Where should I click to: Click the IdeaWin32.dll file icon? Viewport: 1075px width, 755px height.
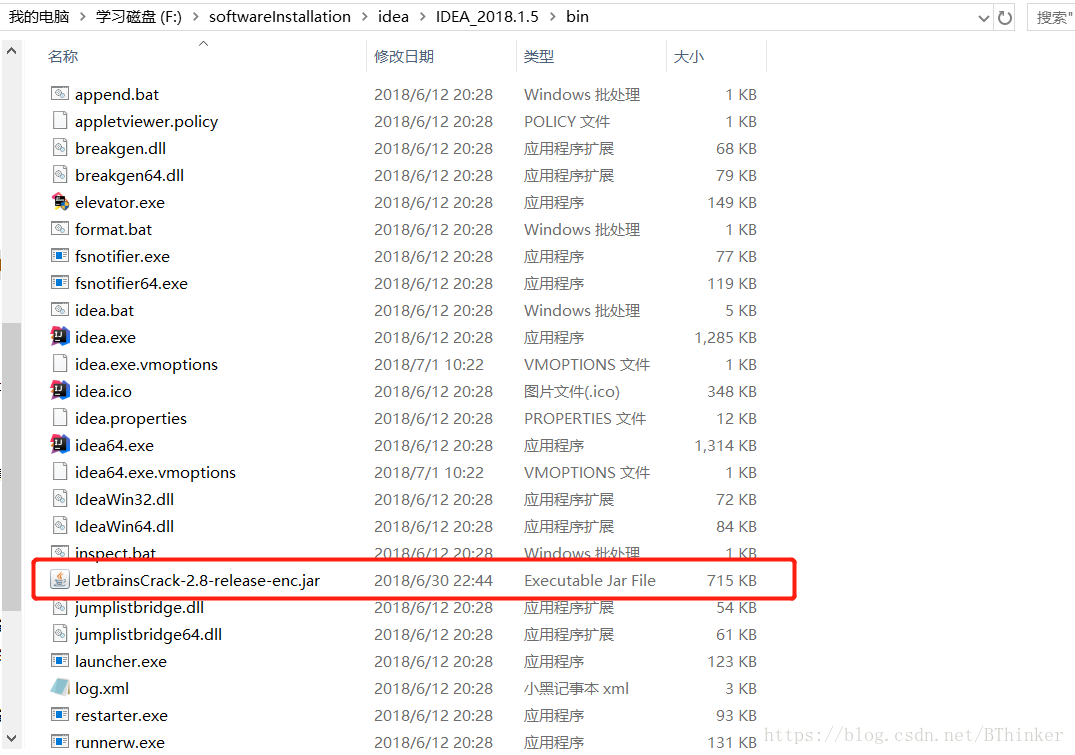click(x=60, y=499)
